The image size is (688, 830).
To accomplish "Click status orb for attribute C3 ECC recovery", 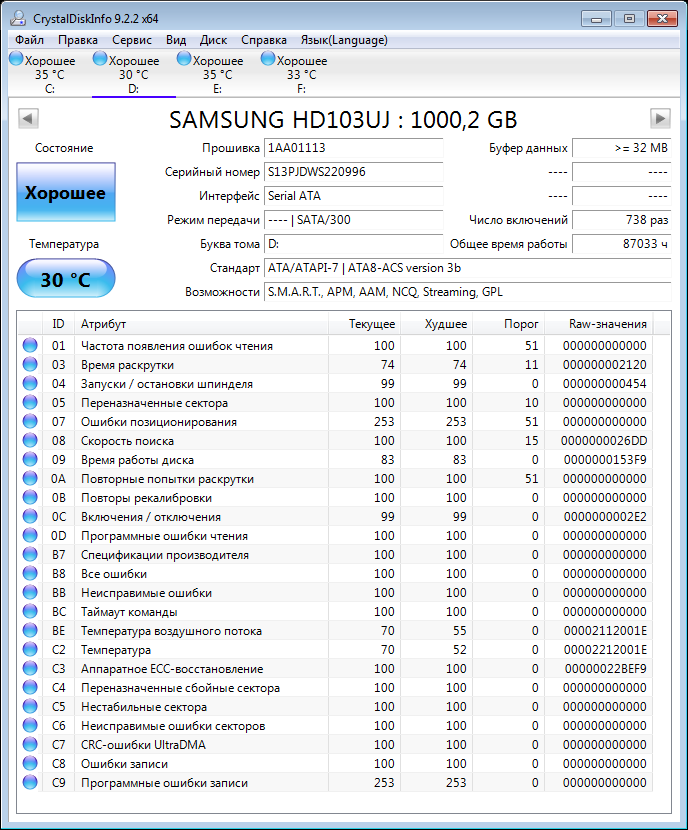I will pyautogui.click(x=30, y=669).
